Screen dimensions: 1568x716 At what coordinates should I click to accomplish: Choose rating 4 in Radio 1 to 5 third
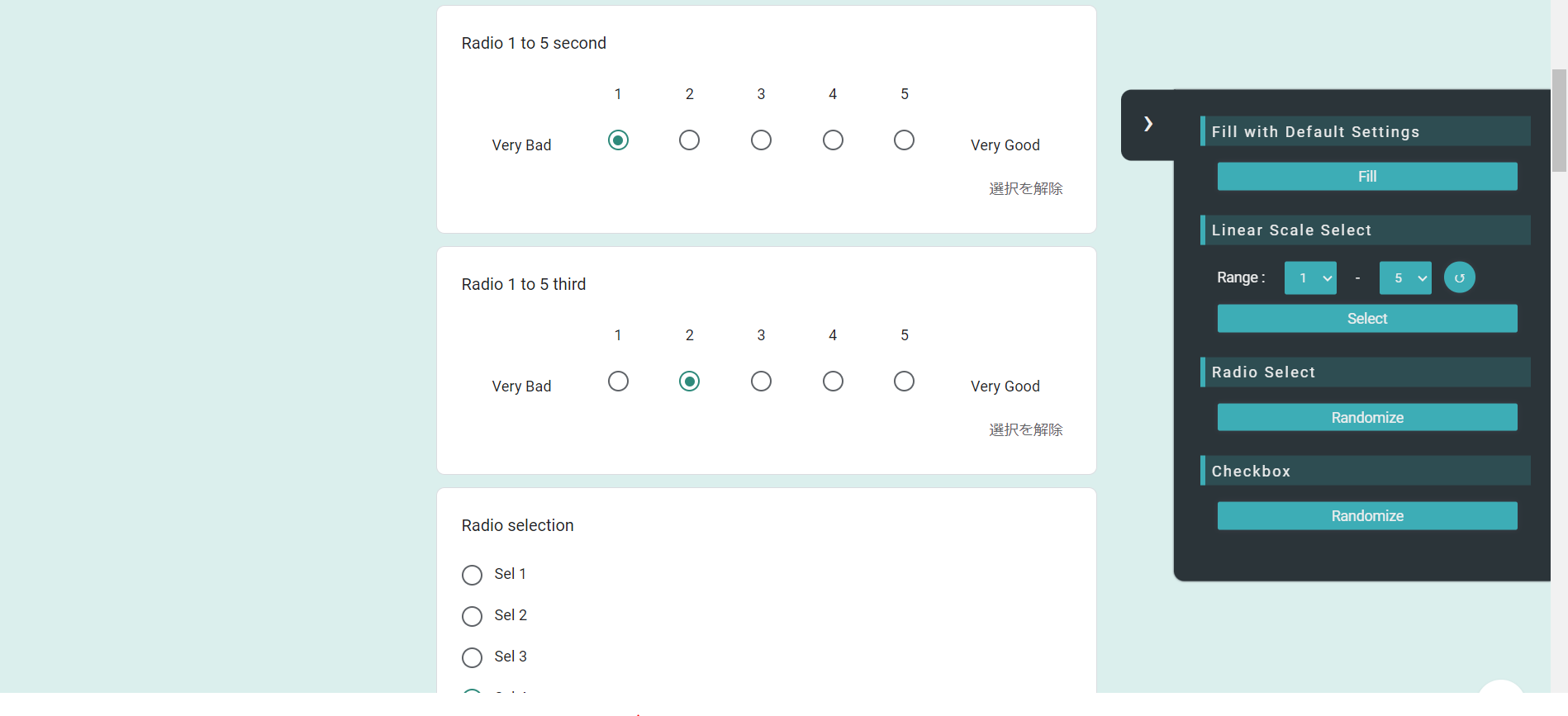[x=833, y=382]
